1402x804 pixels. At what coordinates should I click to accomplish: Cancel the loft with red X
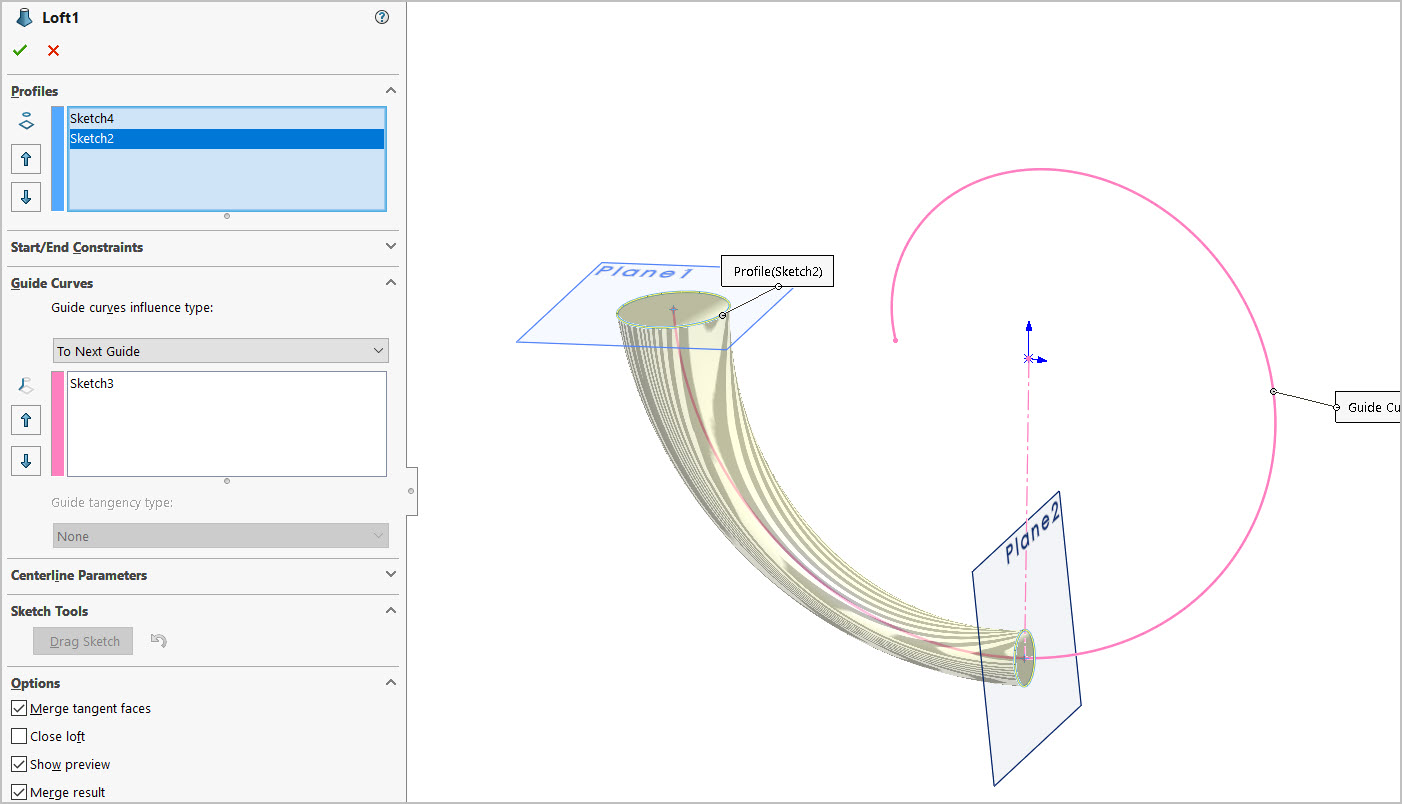pyautogui.click(x=53, y=51)
